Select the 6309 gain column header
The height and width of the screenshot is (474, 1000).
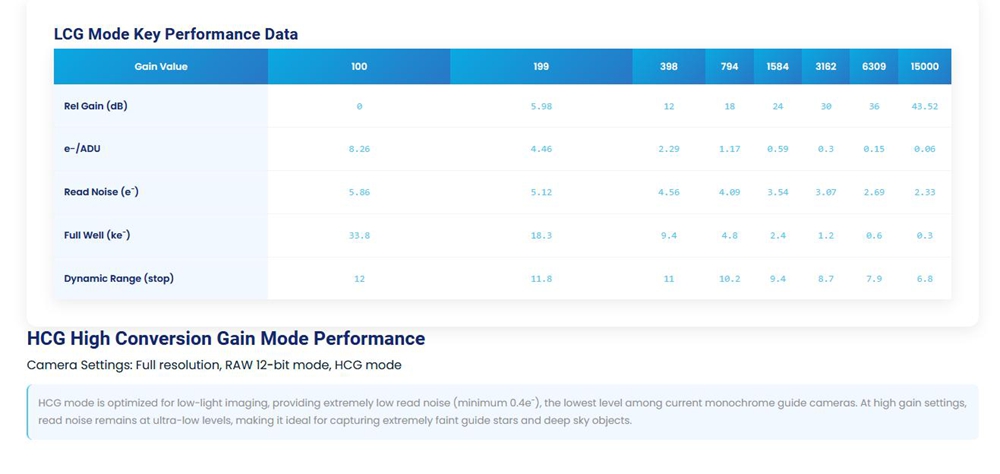(x=873, y=67)
